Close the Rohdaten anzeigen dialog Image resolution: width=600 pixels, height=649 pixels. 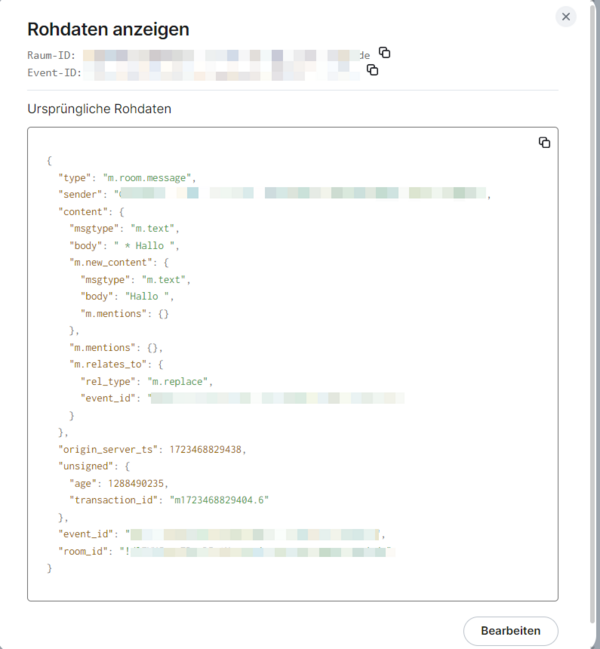pos(566,17)
